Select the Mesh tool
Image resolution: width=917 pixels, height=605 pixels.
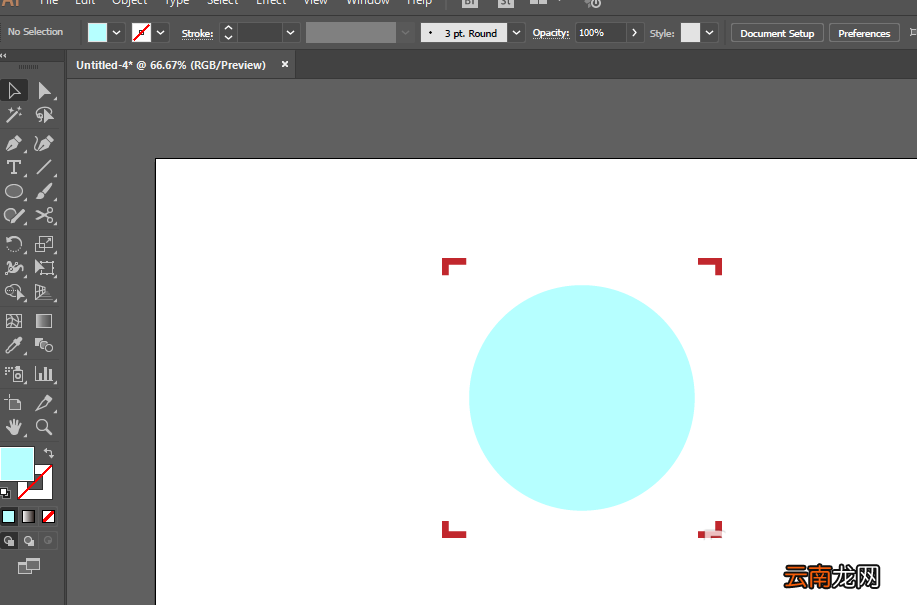click(x=14, y=321)
